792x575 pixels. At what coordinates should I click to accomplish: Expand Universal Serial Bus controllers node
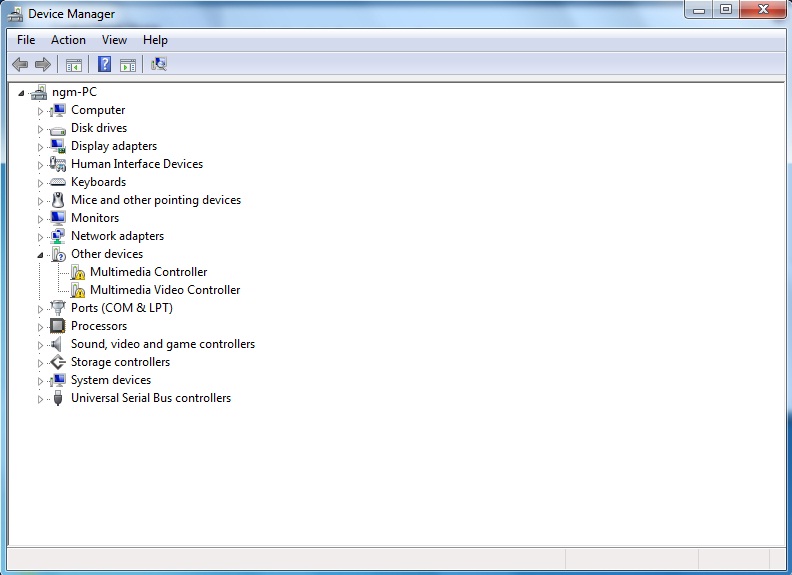pyautogui.click(x=40, y=399)
